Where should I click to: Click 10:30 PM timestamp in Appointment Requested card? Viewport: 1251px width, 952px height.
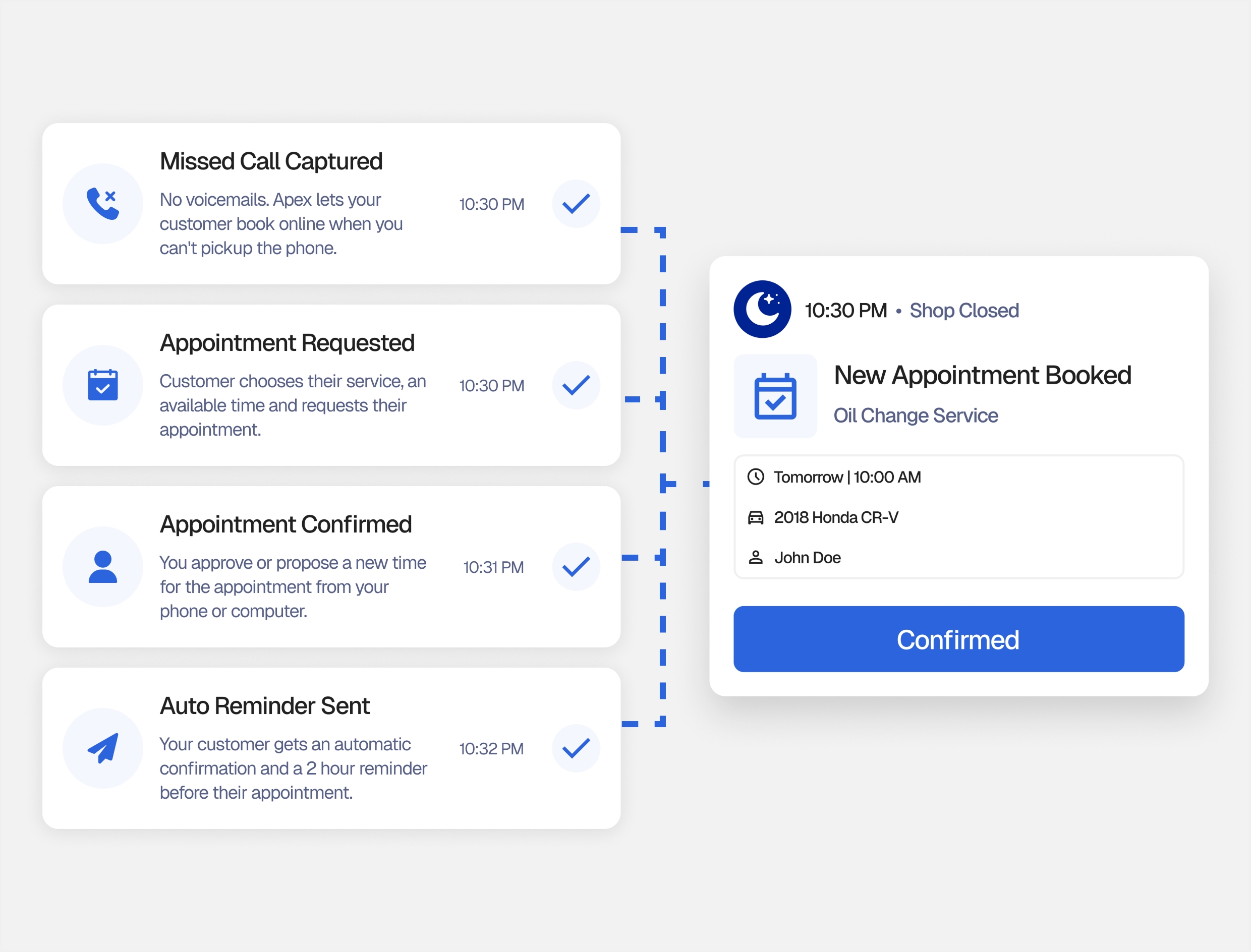pos(491,386)
